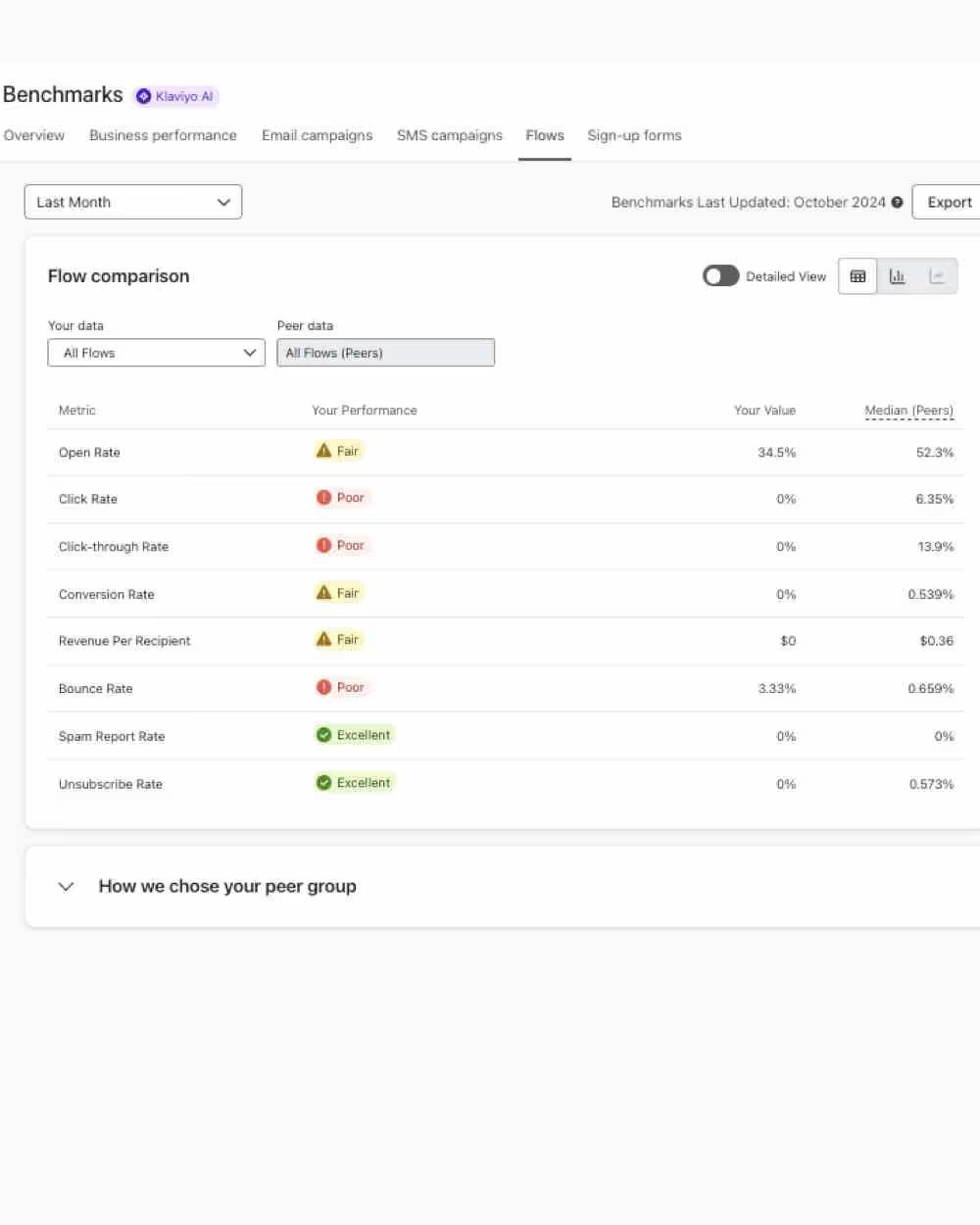
Task: Click the Click Rate metric label
Action: pyautogui.click(x=88, y=499)
